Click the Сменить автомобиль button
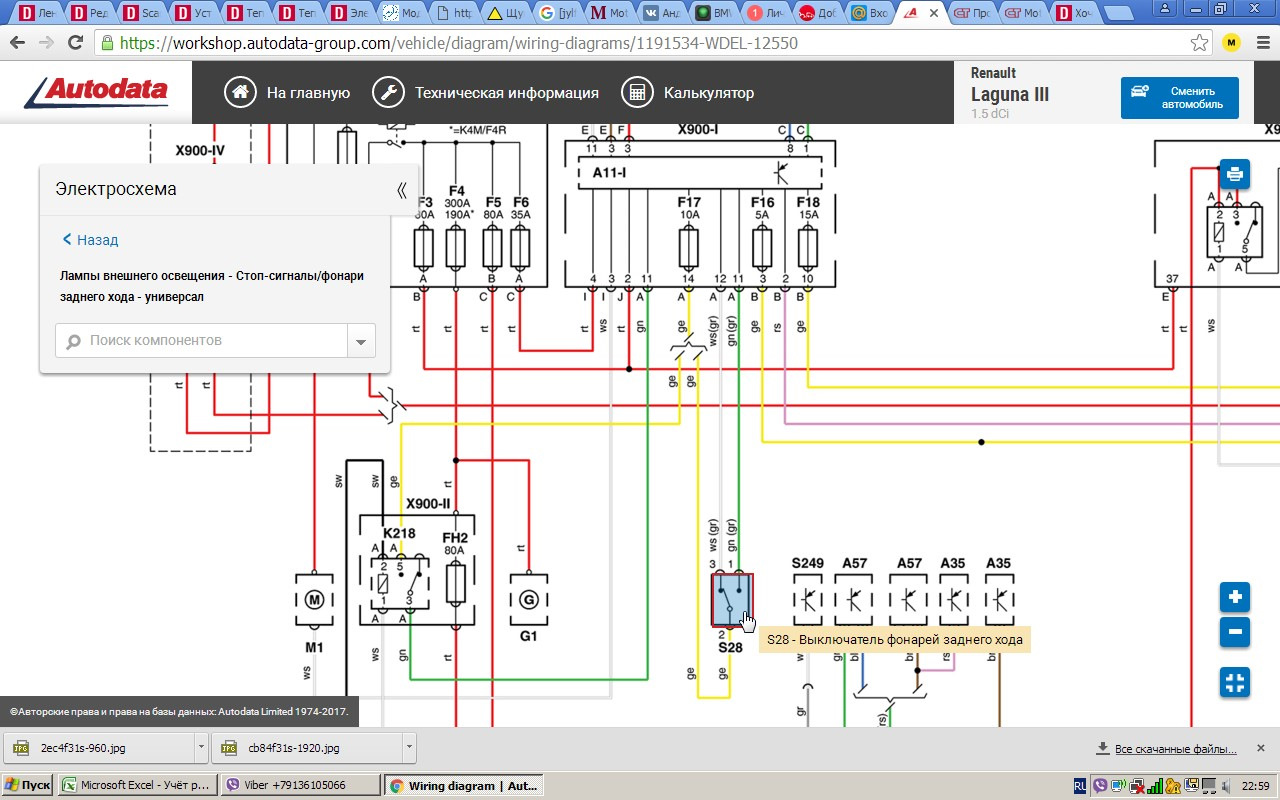The height and width of the screenshot is (800, 1280). tap(1179, 97)
